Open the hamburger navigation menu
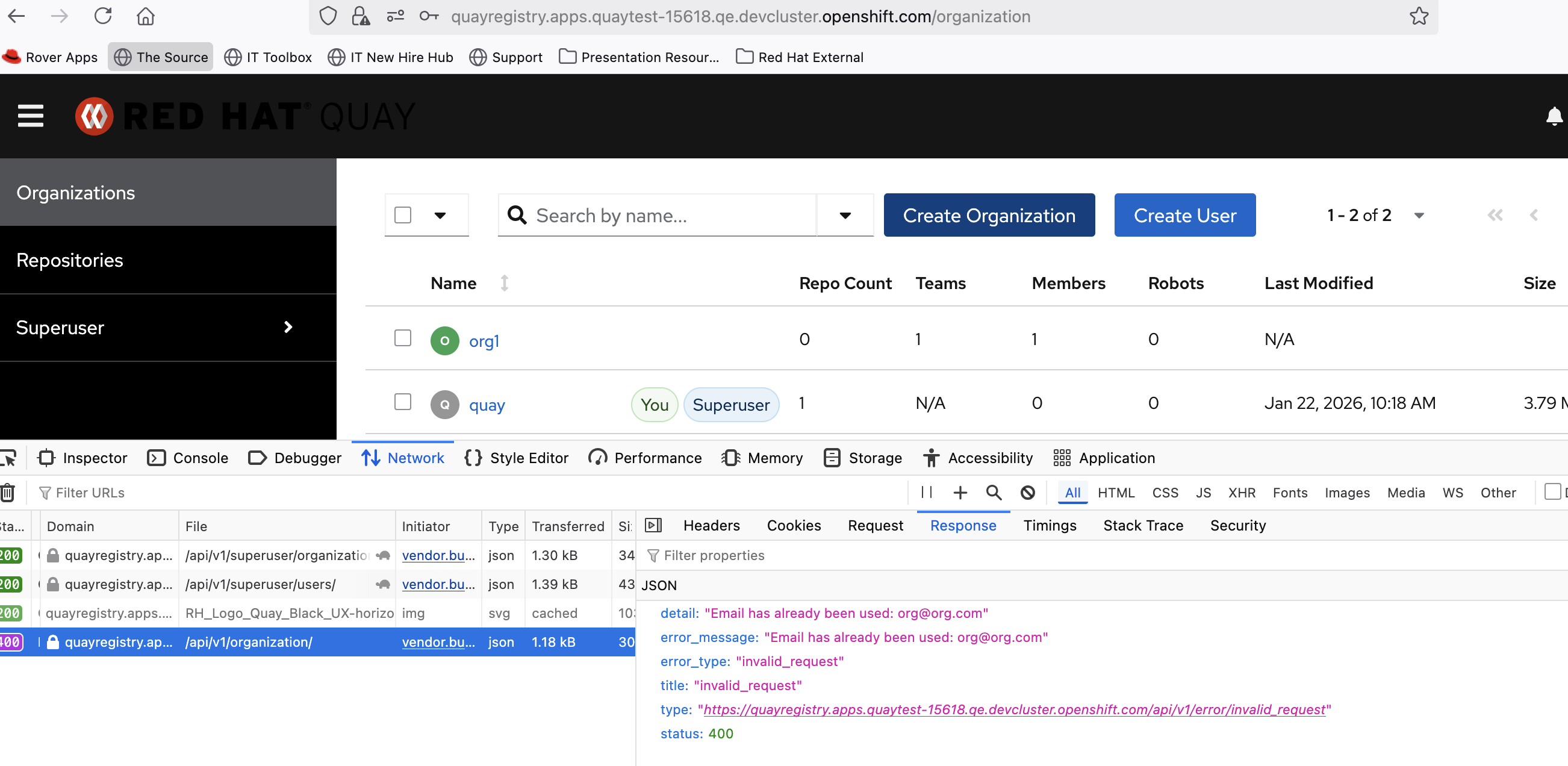 point(31,116)
